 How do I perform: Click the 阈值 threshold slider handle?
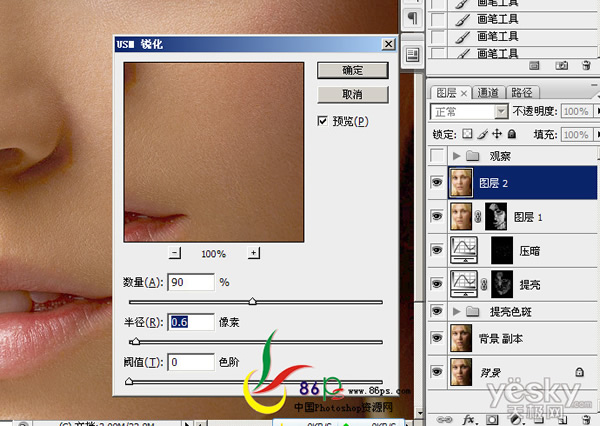point(129,381)
